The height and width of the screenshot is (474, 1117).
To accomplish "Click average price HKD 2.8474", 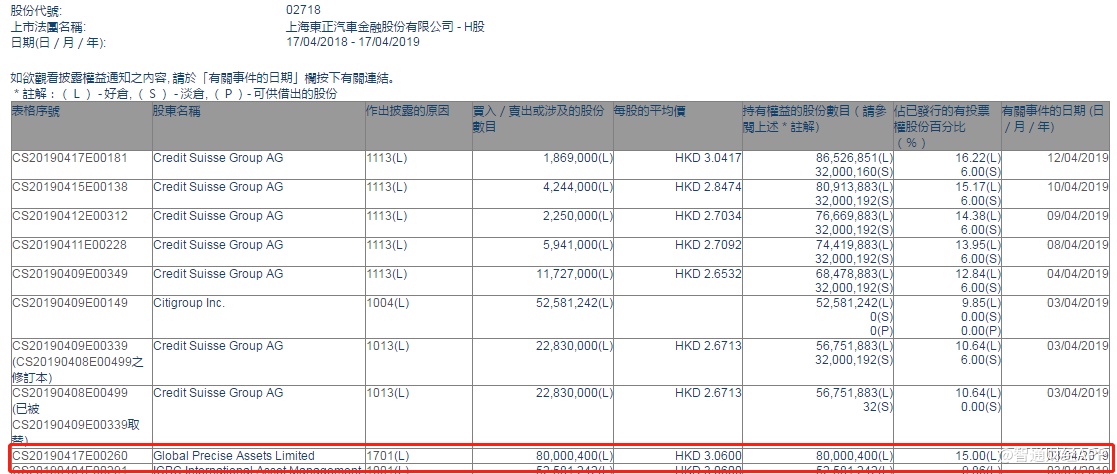I will click(708, 187).
